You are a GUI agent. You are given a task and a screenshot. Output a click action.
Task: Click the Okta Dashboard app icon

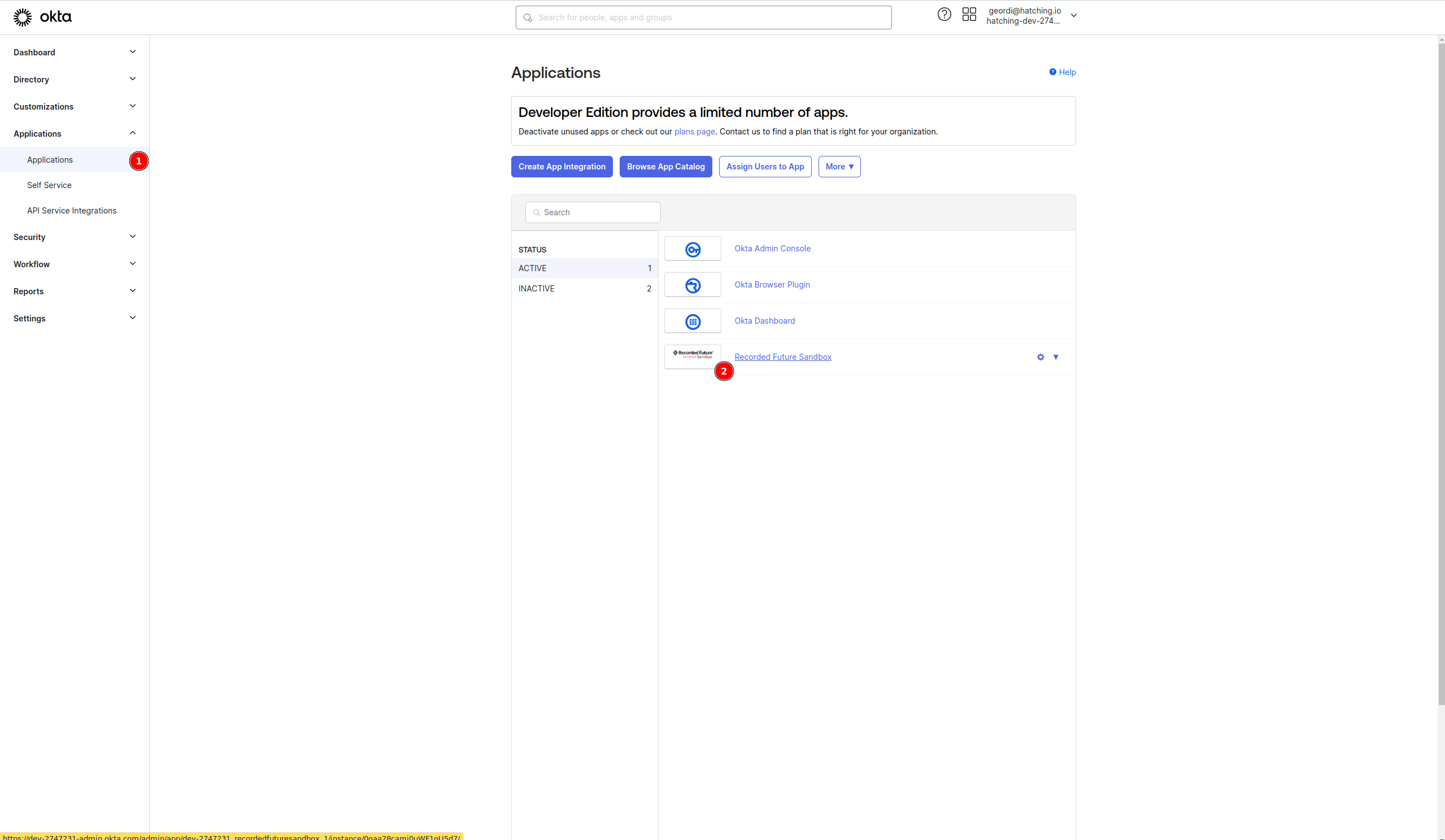[x=693, y=321]
